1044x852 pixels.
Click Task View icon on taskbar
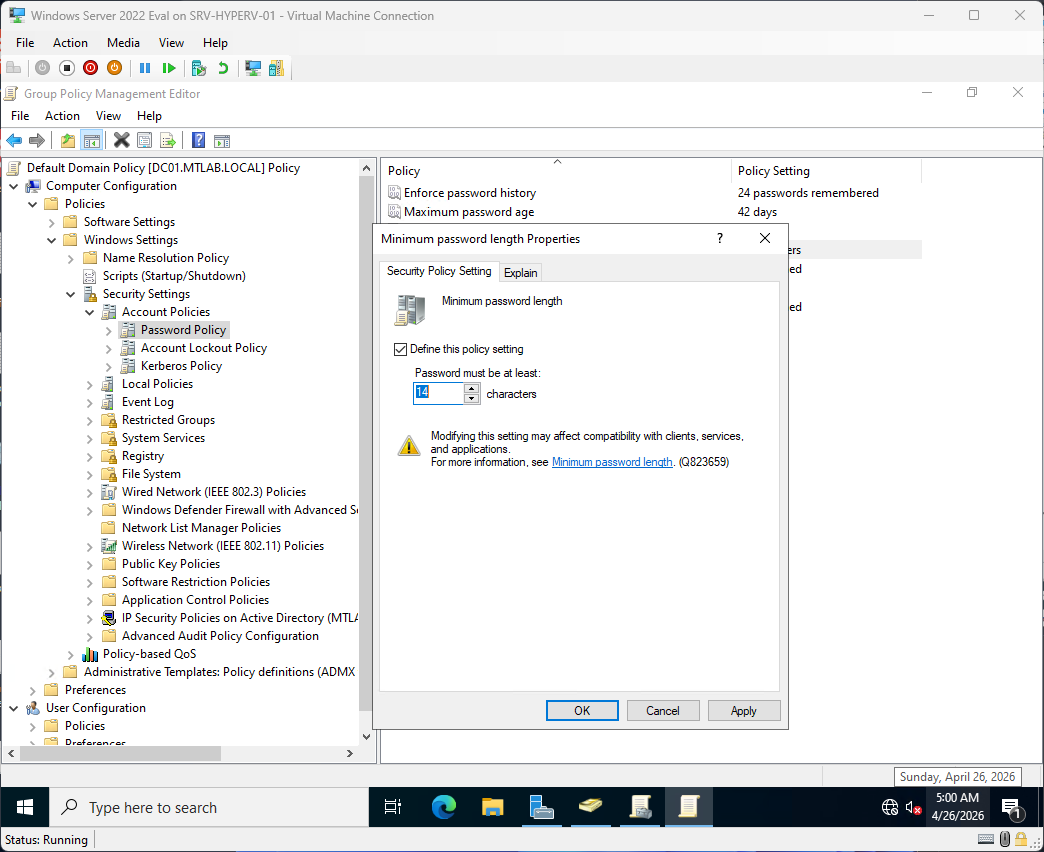point(393,807)
